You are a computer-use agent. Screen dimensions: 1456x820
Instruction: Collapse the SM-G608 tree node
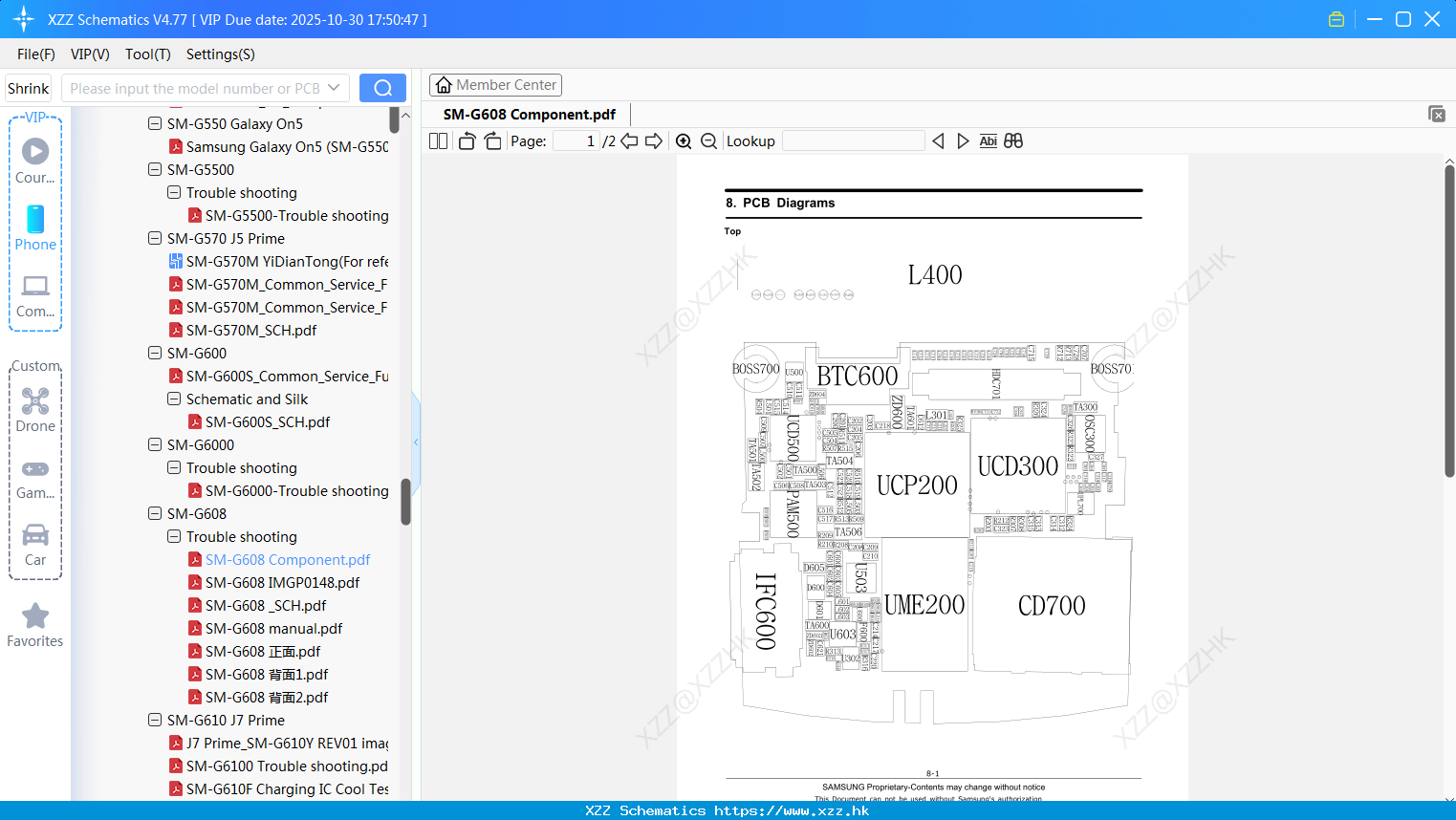(155, 513)
